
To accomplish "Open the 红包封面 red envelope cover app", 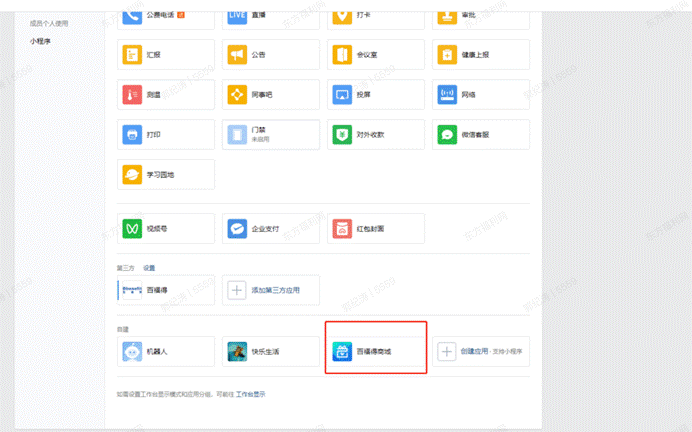I will pyautogui.click(x=375, y=228).
